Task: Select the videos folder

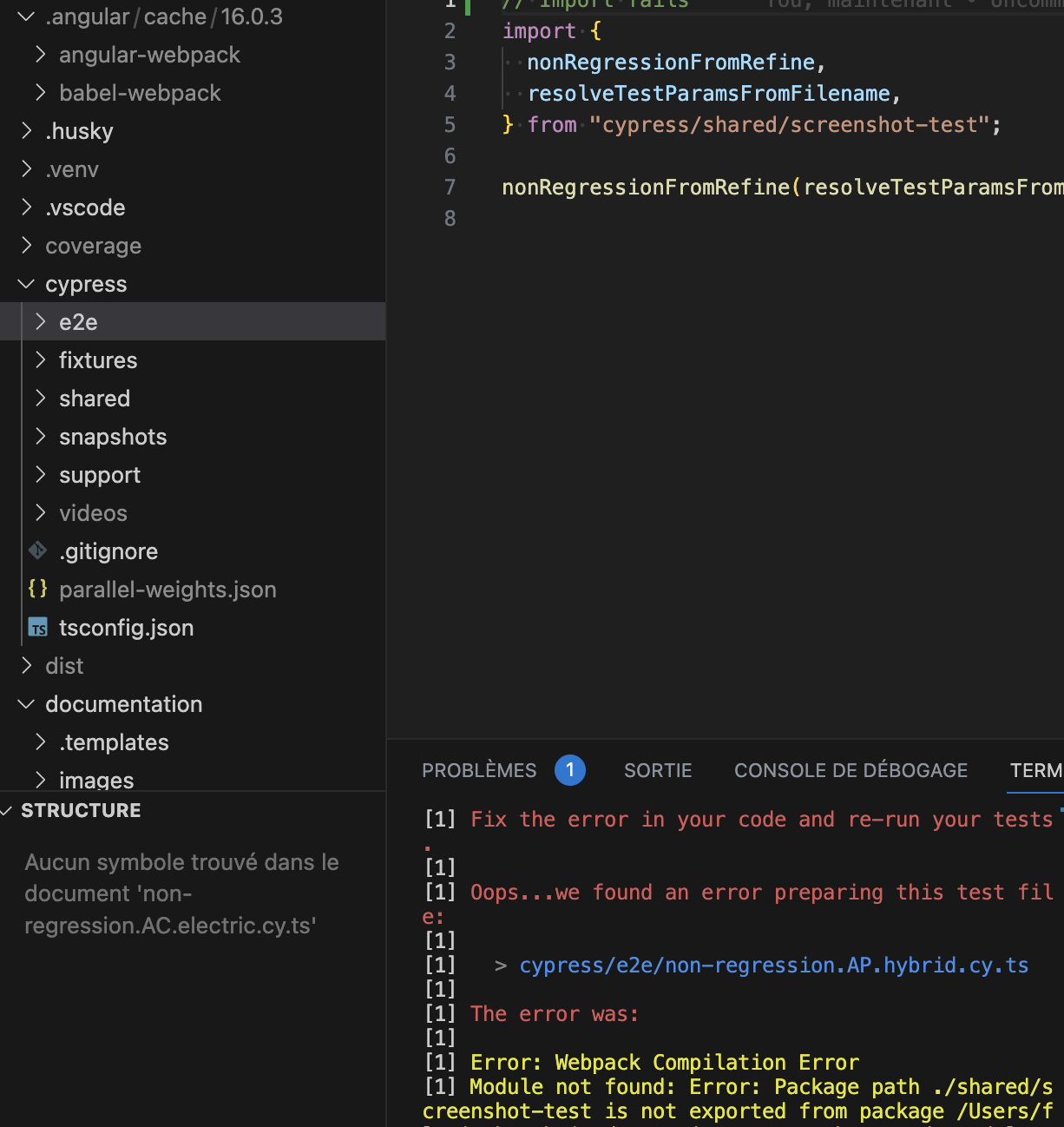Action: click(x=93, y=512)
